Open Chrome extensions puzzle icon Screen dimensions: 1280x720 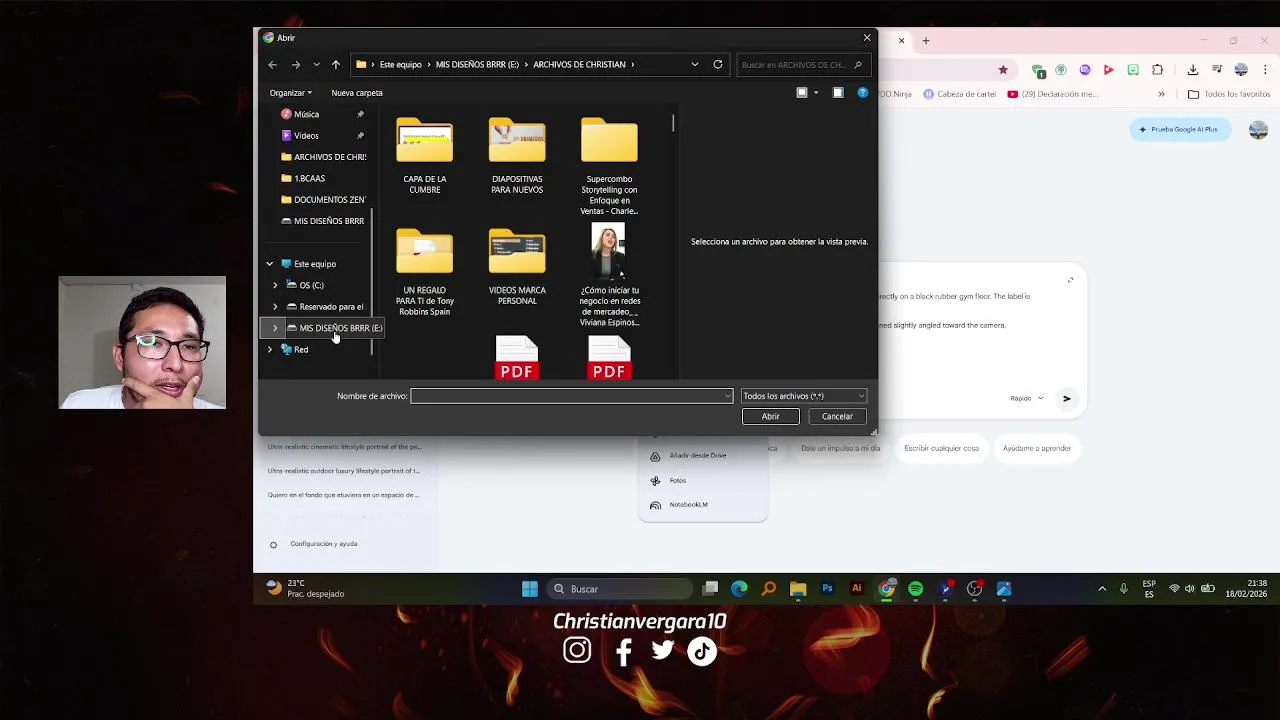(1157, 70)
